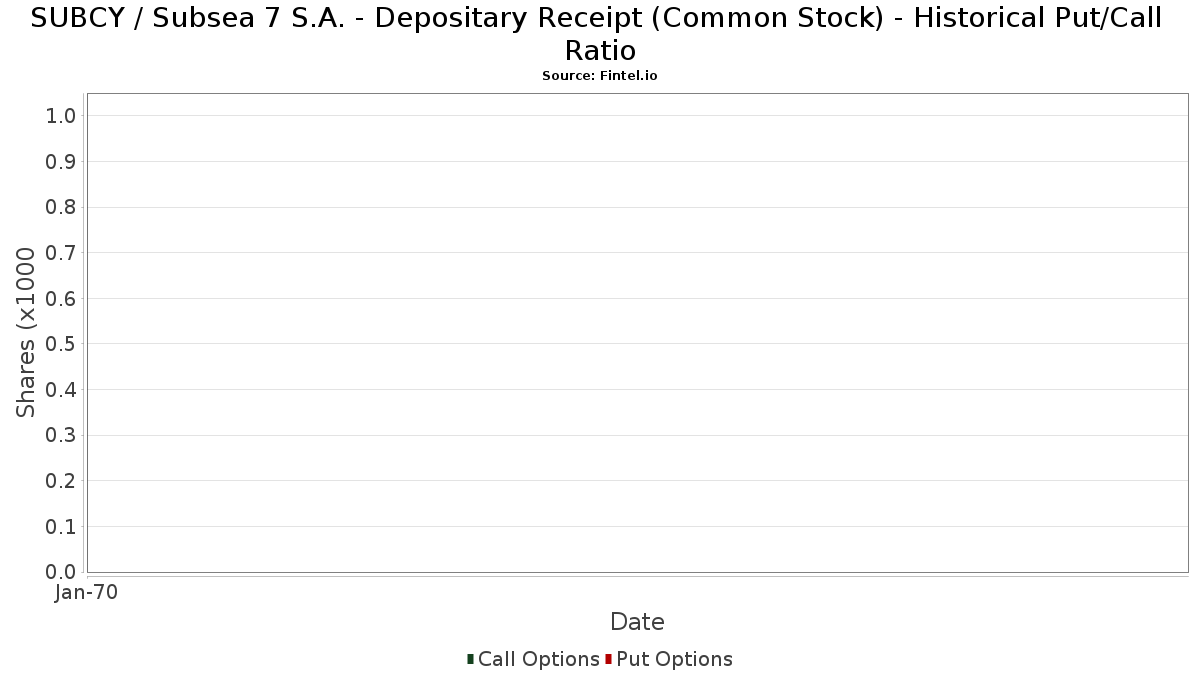
Task: Click the Shares (x1000 y-axis title
Action: [x=26, y=332]
